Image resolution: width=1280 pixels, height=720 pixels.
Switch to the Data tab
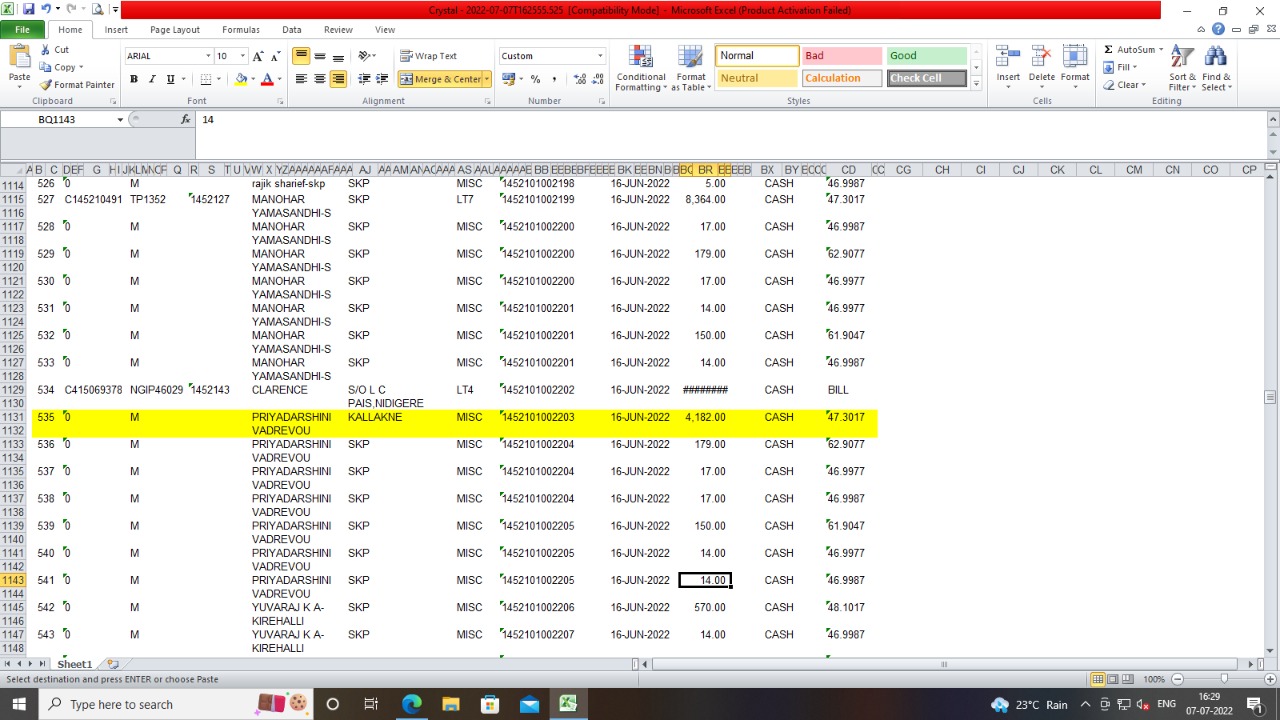tap(292, 30)
